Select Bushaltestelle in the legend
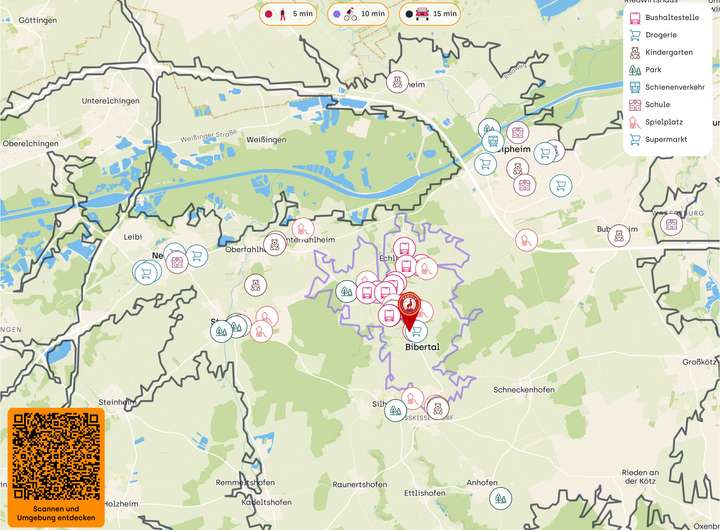The height and width of the screenshot is (530, 720). click(664, 17)
